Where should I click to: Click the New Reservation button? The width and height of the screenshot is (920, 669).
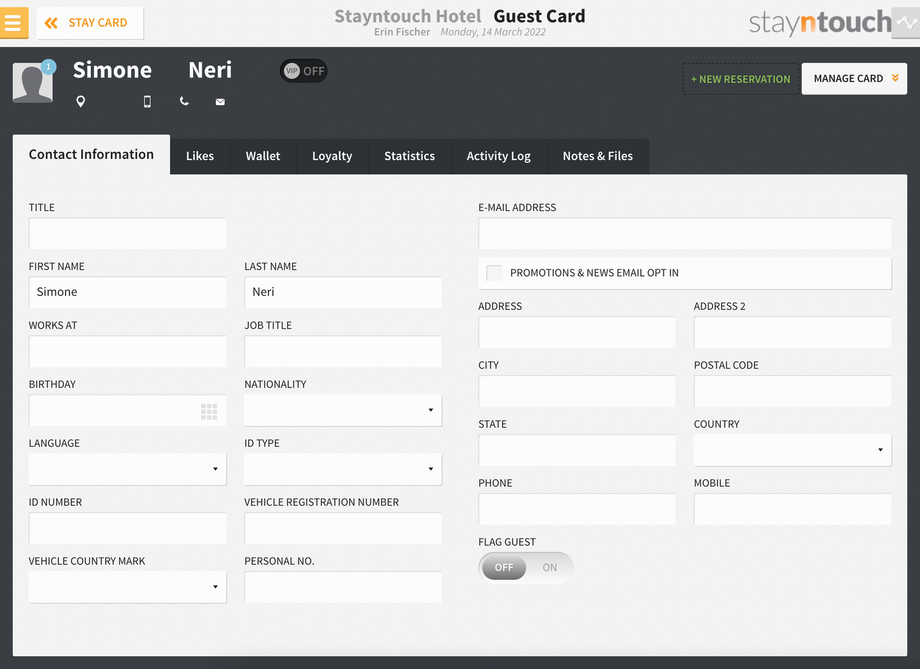pos(741,79)
